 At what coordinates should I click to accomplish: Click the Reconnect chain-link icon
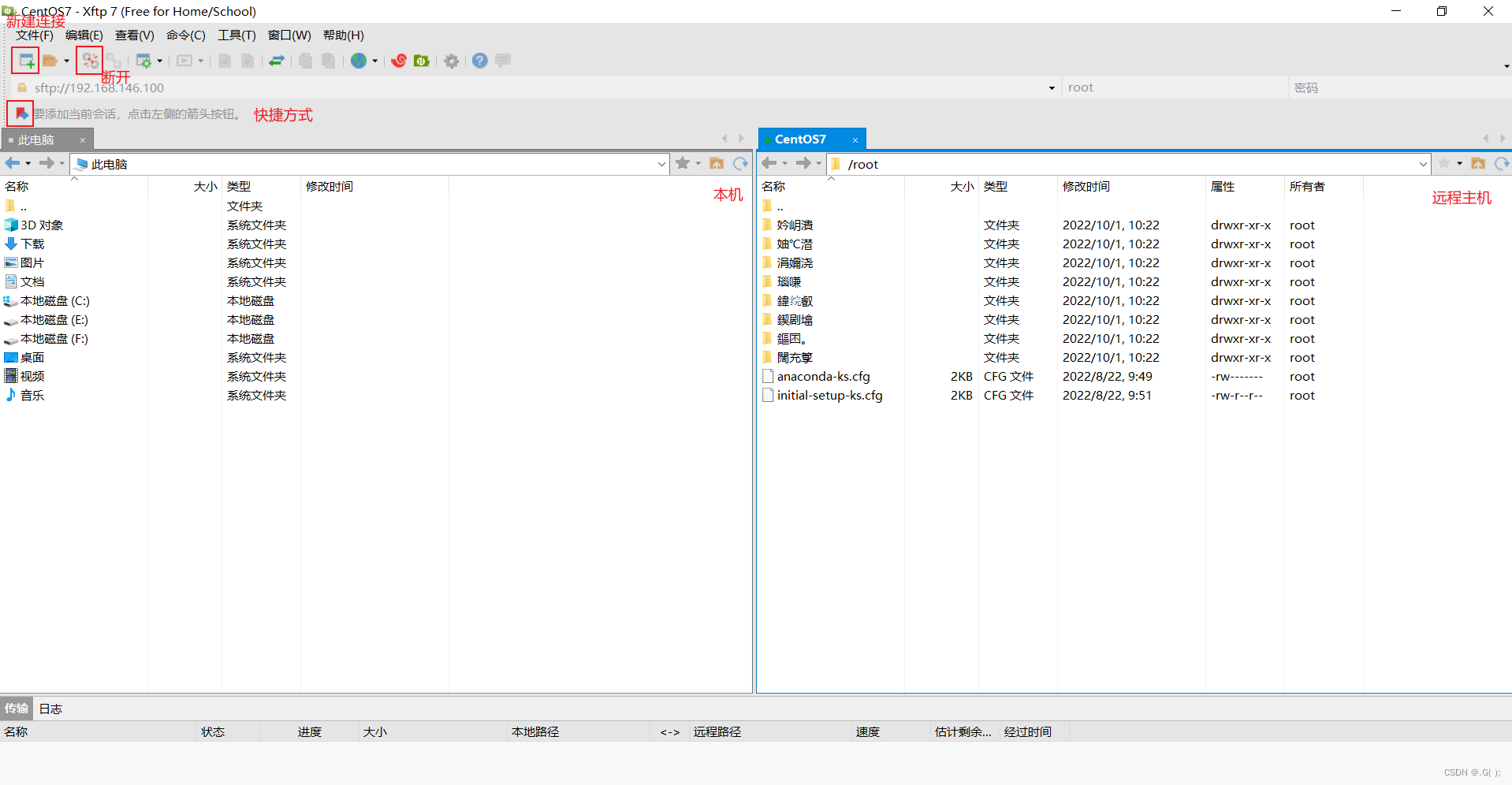point(114,61)
